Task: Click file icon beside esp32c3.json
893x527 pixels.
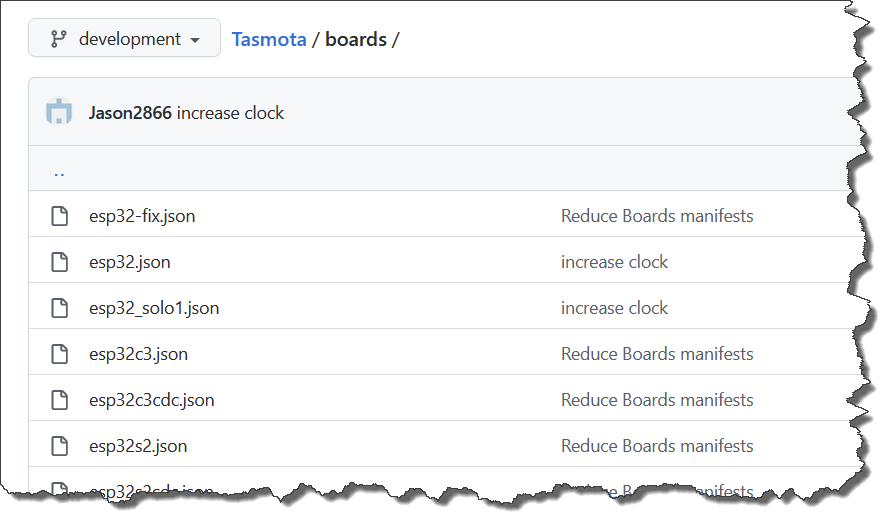Action: [60, 354]
